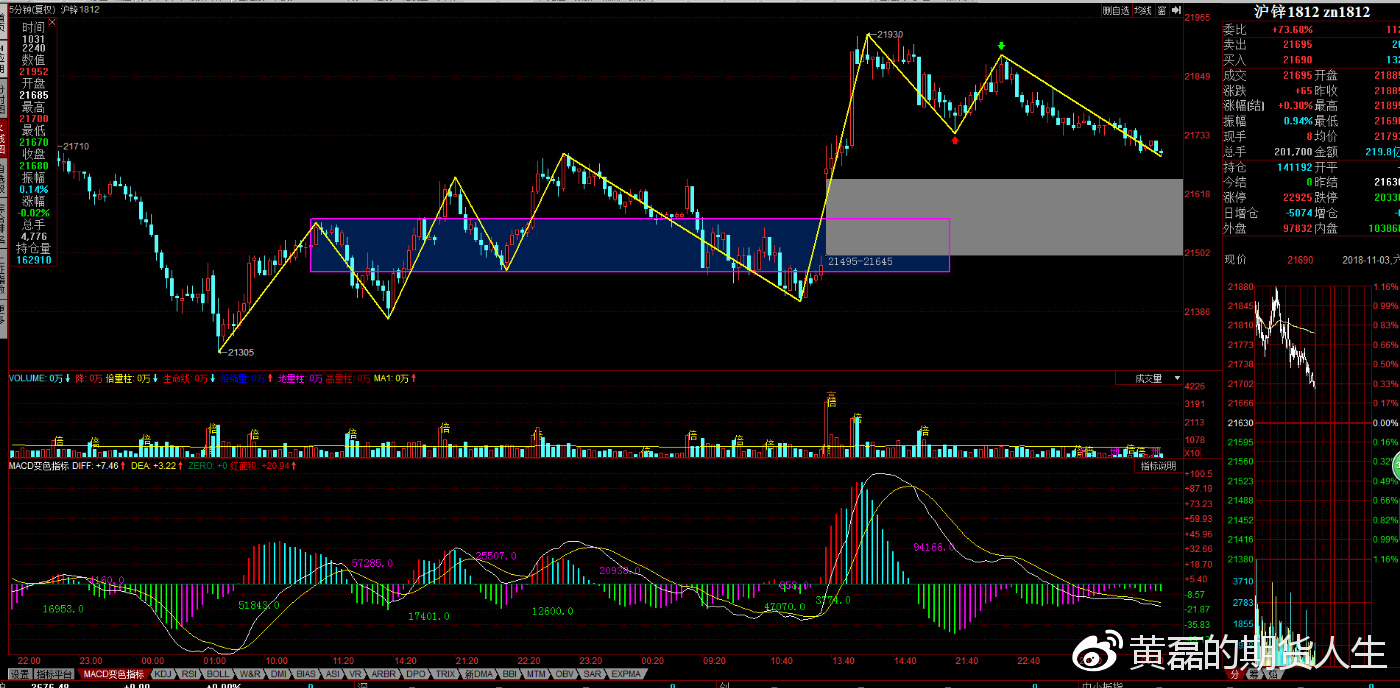Switch to the KDJ indicator tab
This screenshot has height=688, width=1400.
coord(162,674)
